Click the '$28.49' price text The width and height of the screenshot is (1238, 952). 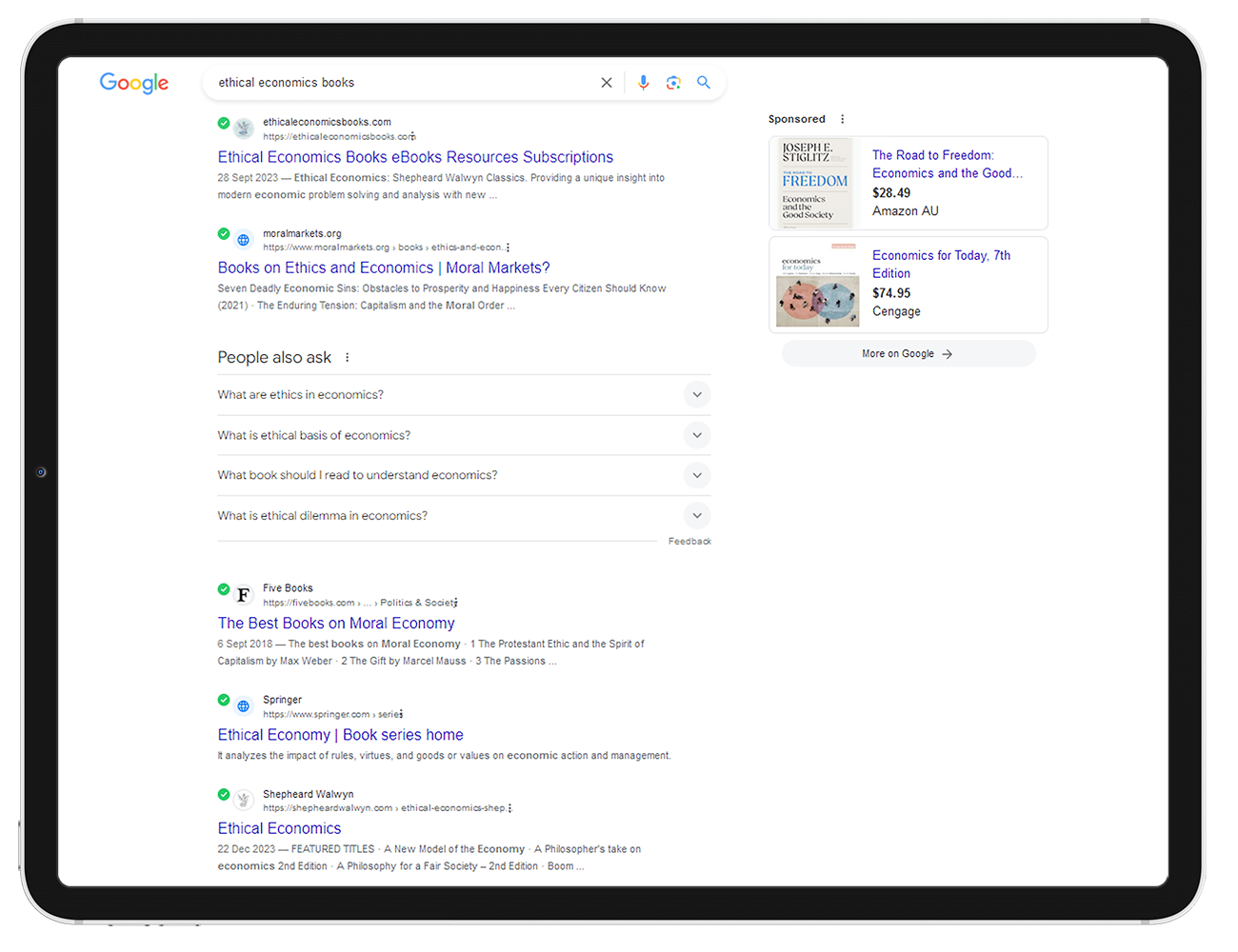[891, 193]
